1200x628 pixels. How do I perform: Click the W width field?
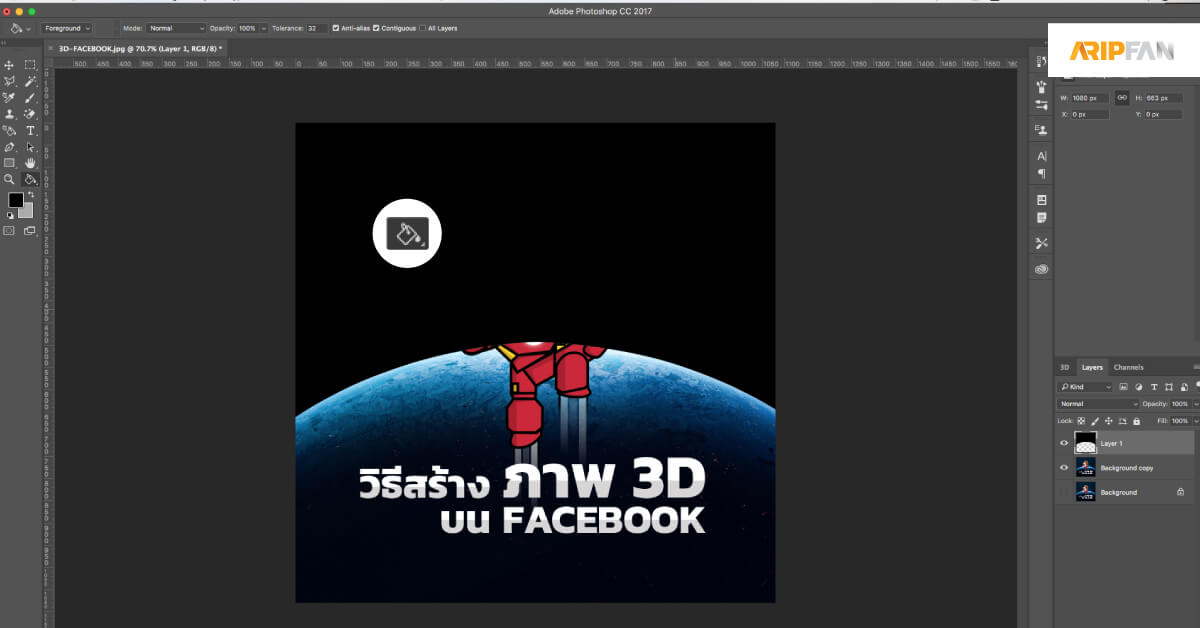(x=1090, y=98)
